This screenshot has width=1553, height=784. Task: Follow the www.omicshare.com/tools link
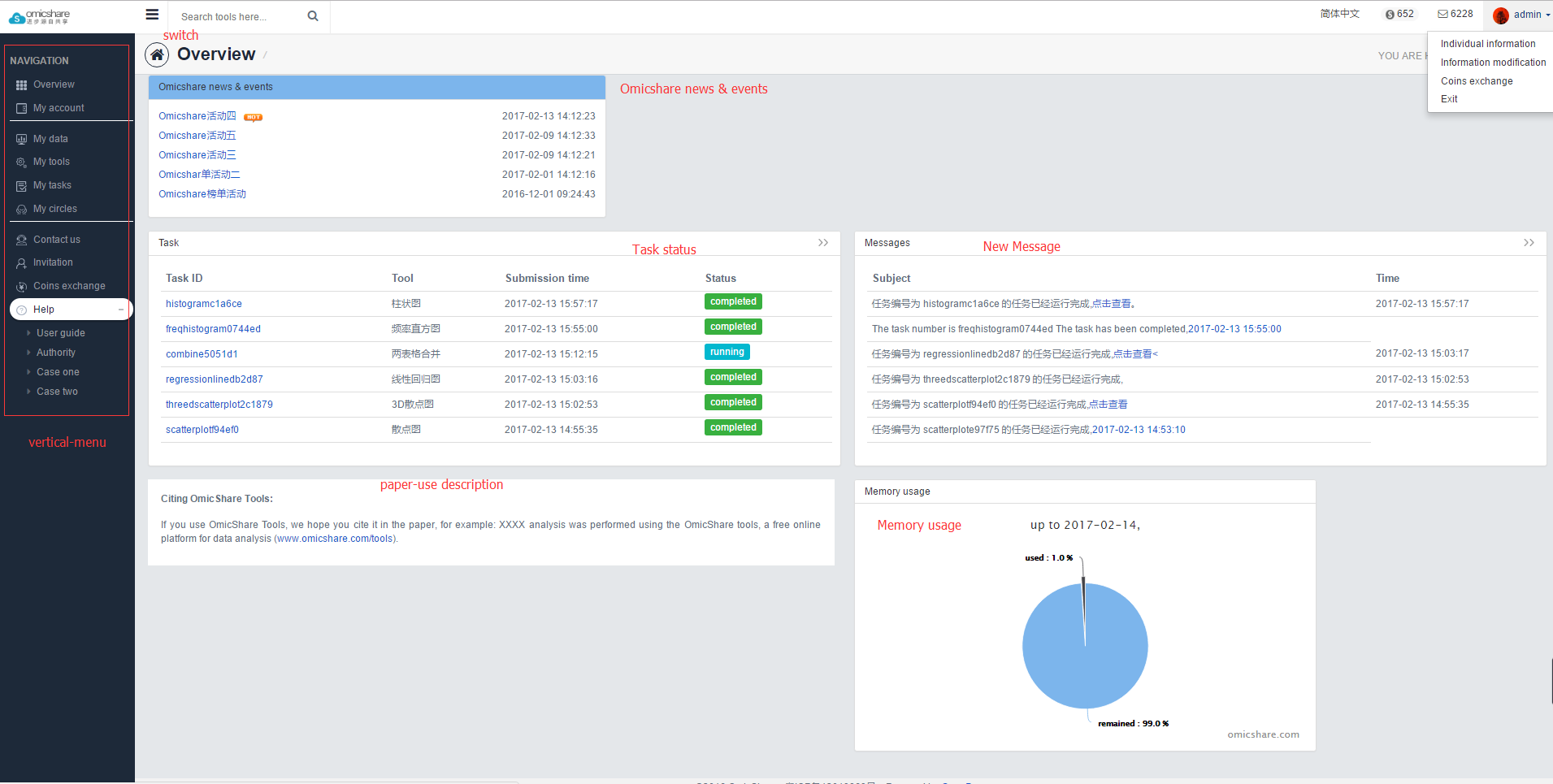(x=335, y=539)
